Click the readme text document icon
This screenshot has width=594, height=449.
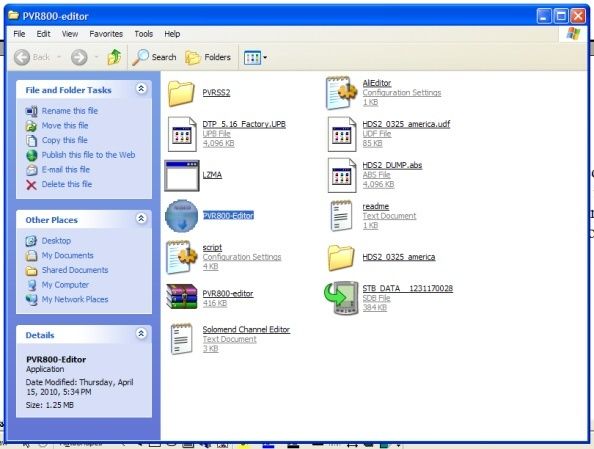[x=341, y=216]
